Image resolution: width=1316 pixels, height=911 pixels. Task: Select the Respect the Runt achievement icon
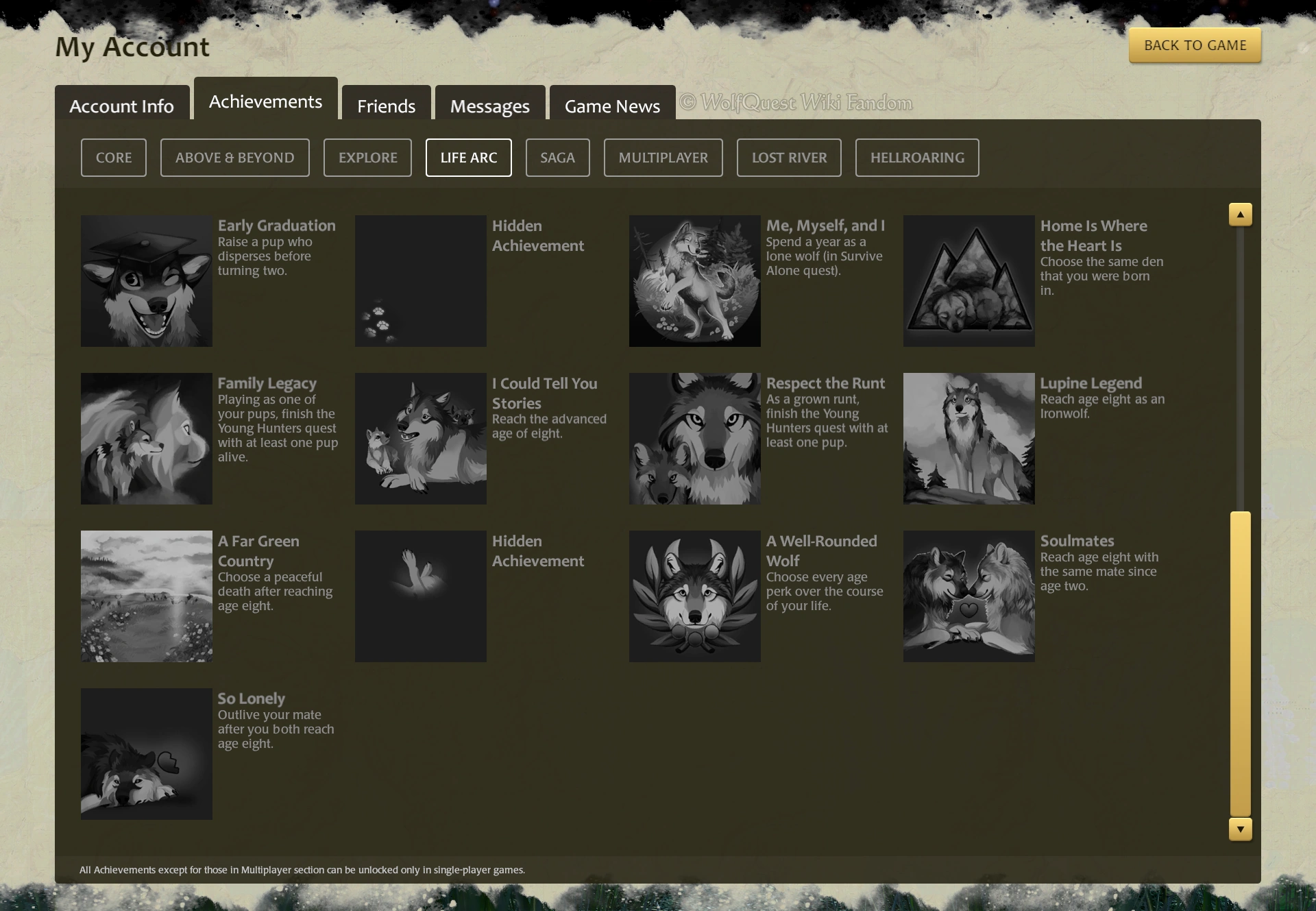click(x=694, y=439)
